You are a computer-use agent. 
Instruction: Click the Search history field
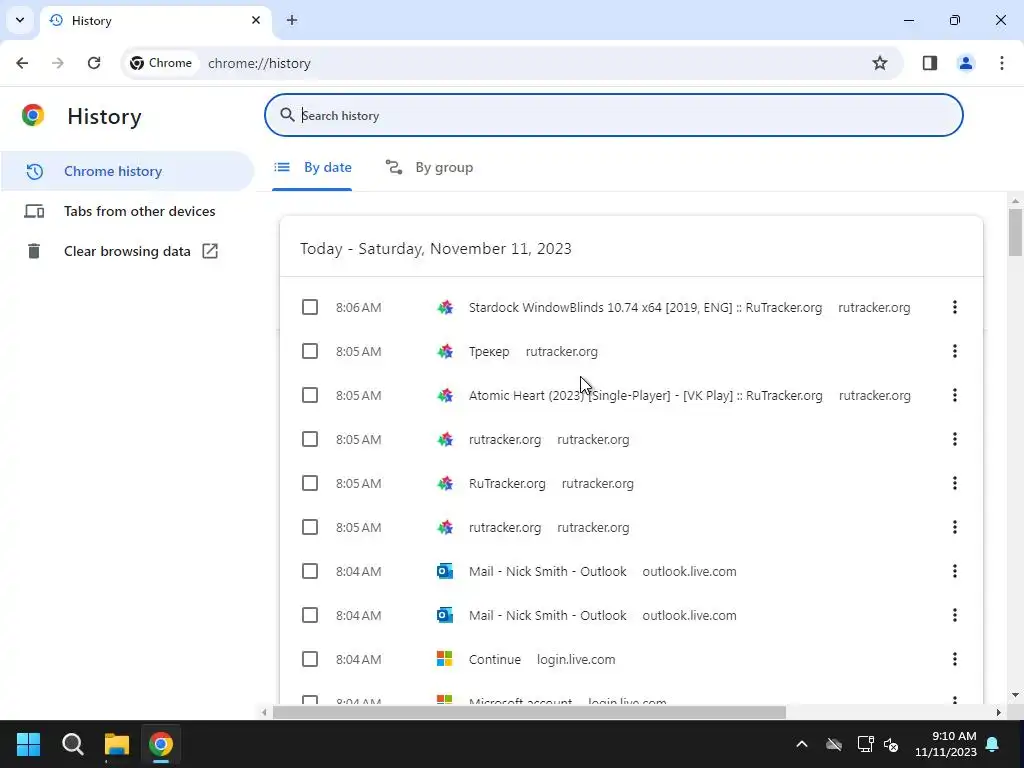point(613,115)
